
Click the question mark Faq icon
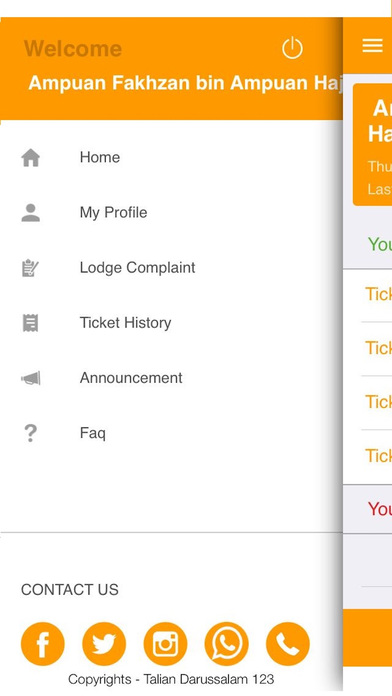[x=30, y=433]
